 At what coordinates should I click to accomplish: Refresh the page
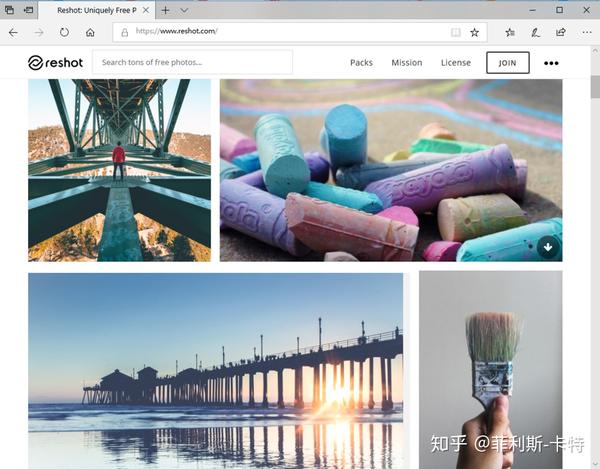pos(64,33)
